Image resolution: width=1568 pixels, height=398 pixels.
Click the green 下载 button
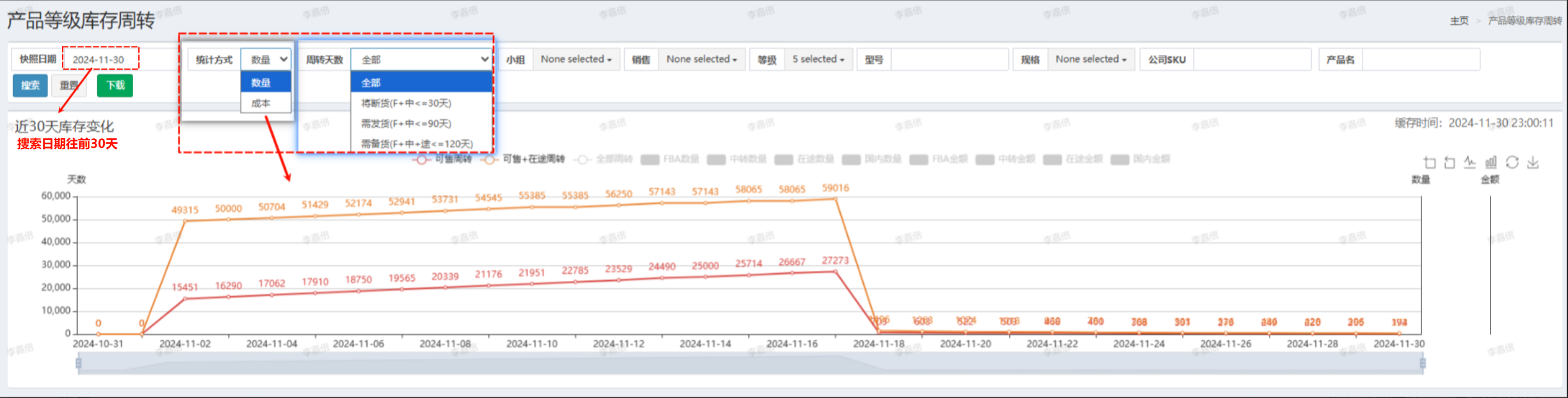click(x=115, y=85)
